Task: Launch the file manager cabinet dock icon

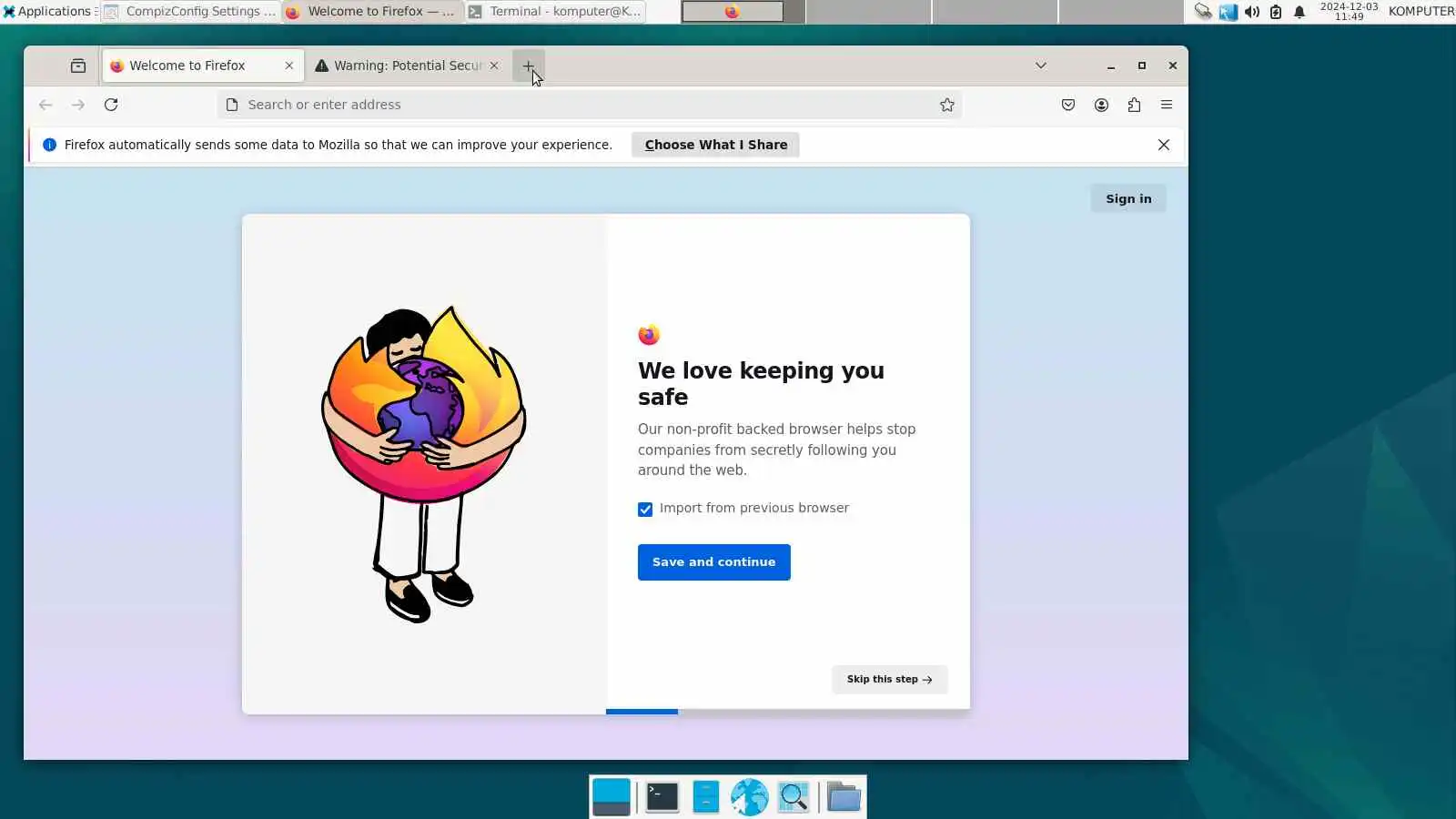Action: pyautogui.click(x=705, y=797)
